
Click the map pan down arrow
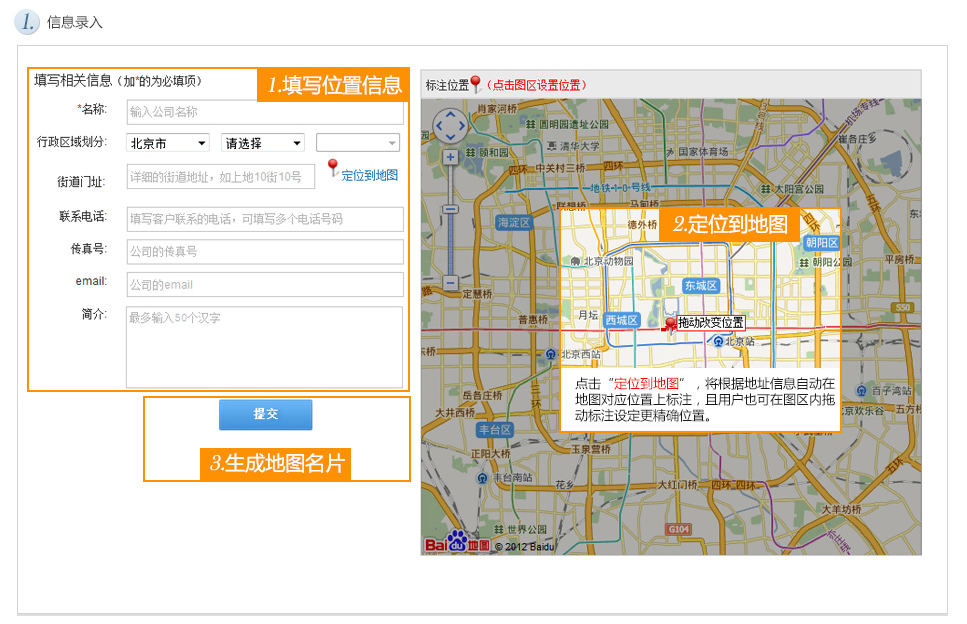tap(450, 137)
